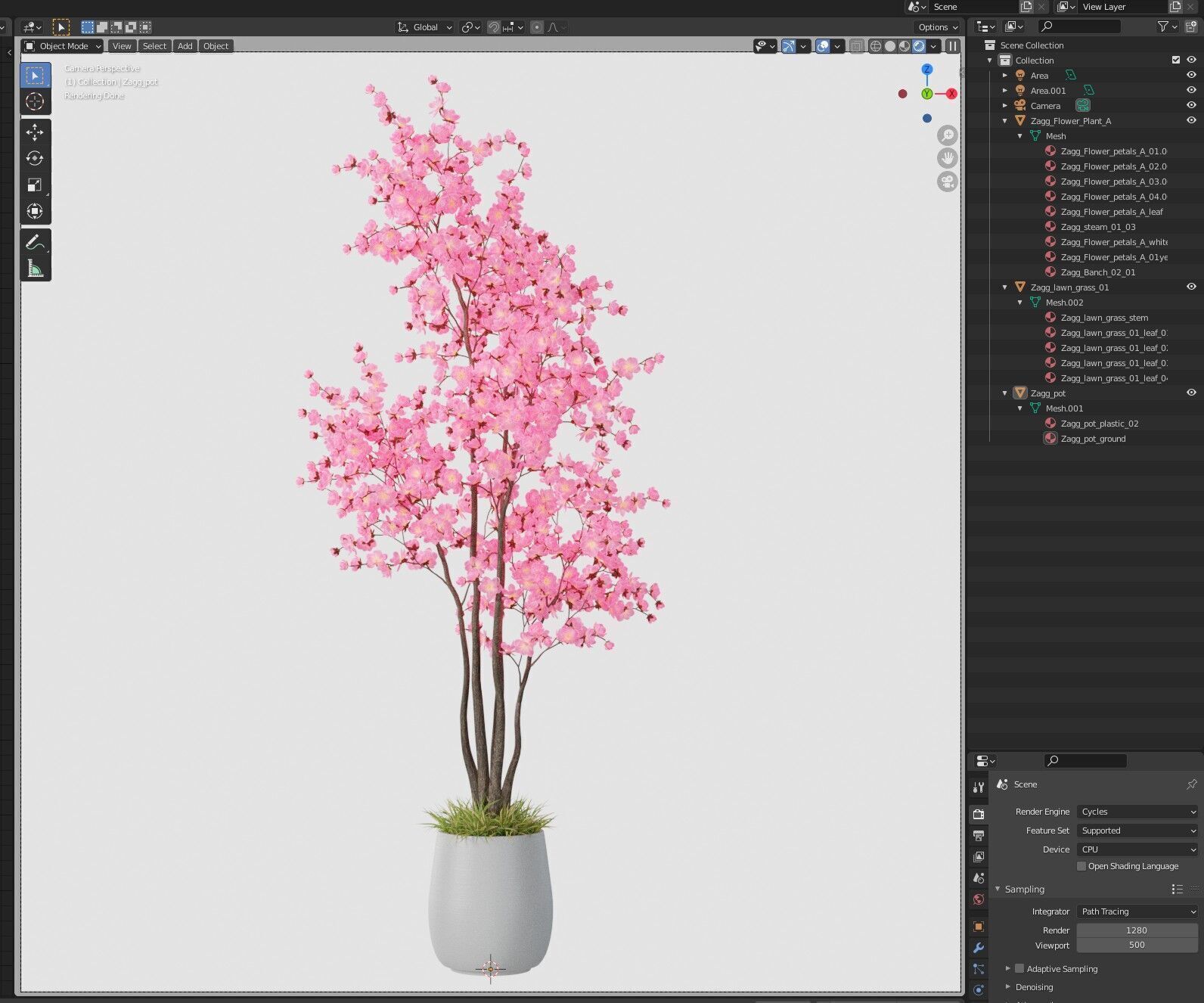Viewport: 1204px width, 1003px height.
Task: Create a new scene copy
Action: (x=1026, y=7)
